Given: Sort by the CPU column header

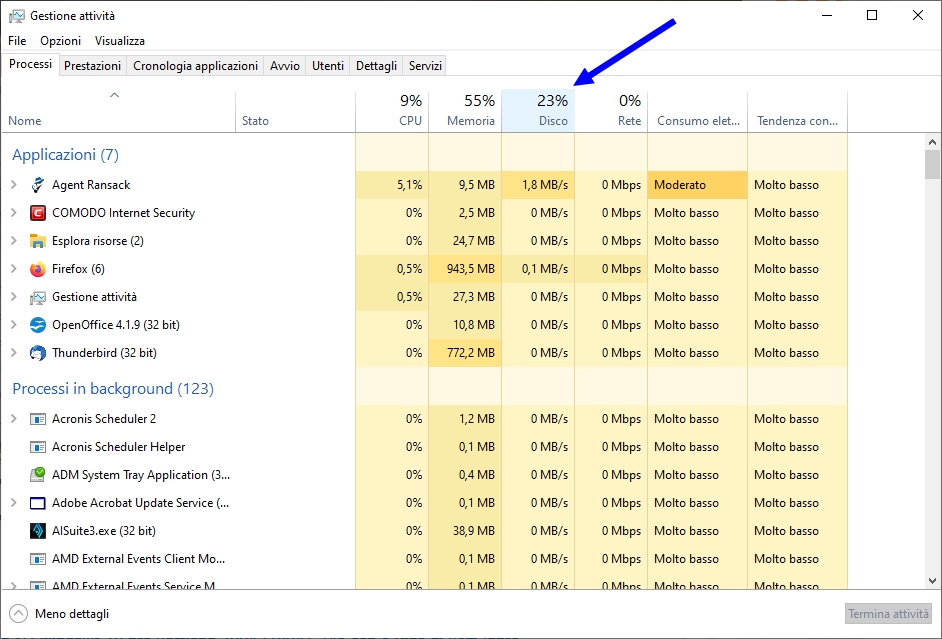Looking at the screenshot, I should pyautogui.click(x=392, y=112).
